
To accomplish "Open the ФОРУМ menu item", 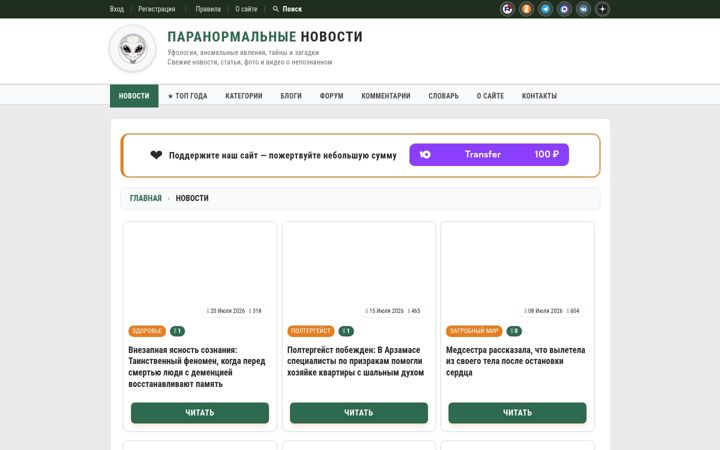I will 332,96.
